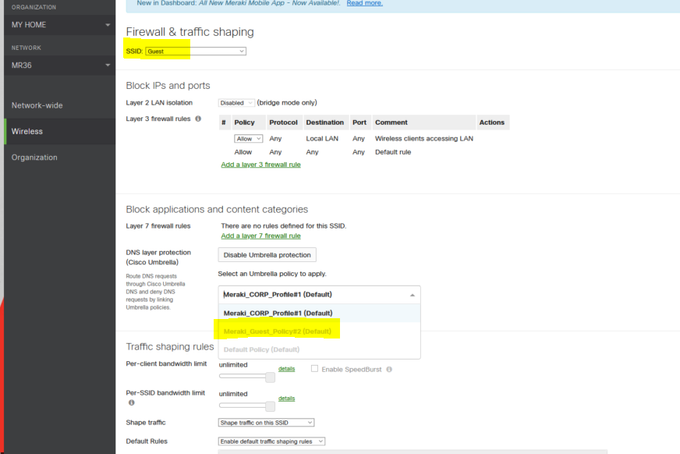Select Default Policy option in list
Screen dimensions: 680x454
click(319, 349)
